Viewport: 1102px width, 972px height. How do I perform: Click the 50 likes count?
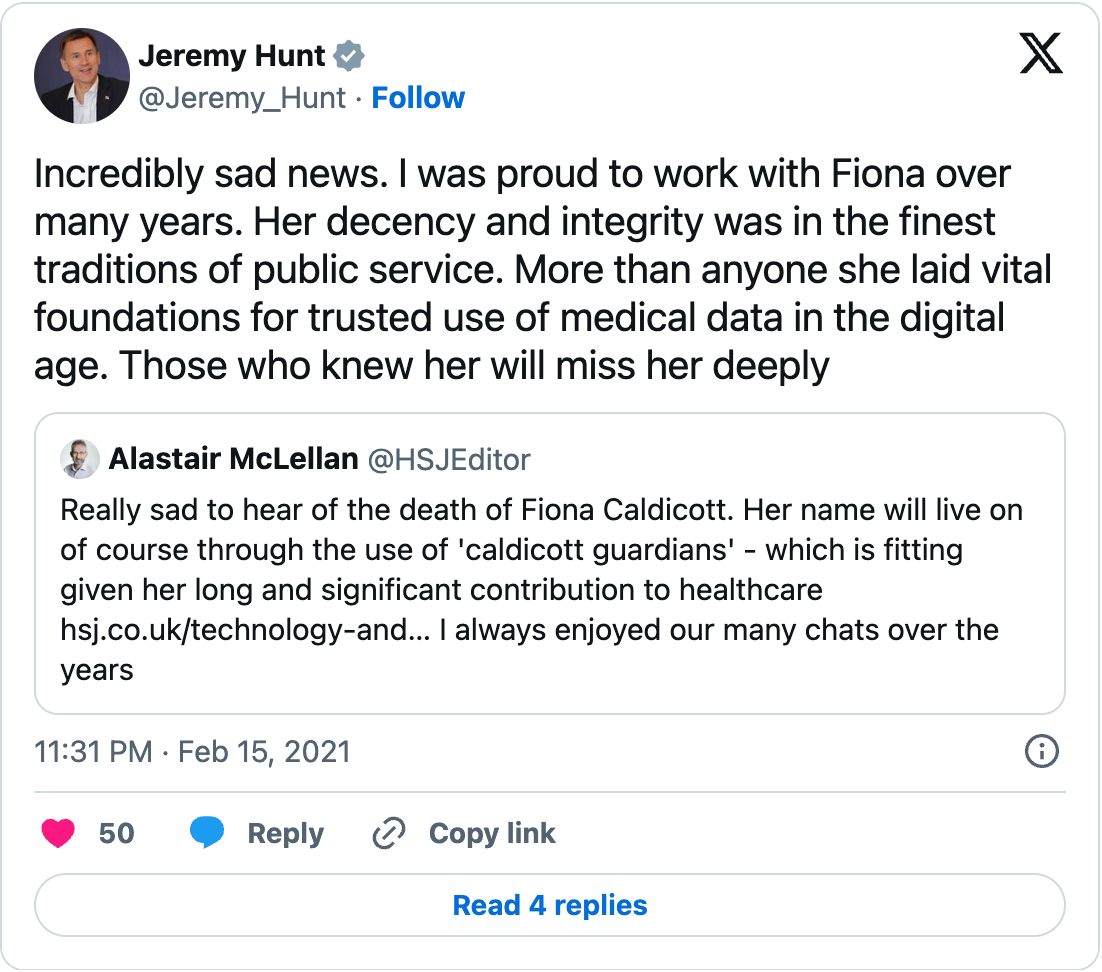(x=116, y=833)
